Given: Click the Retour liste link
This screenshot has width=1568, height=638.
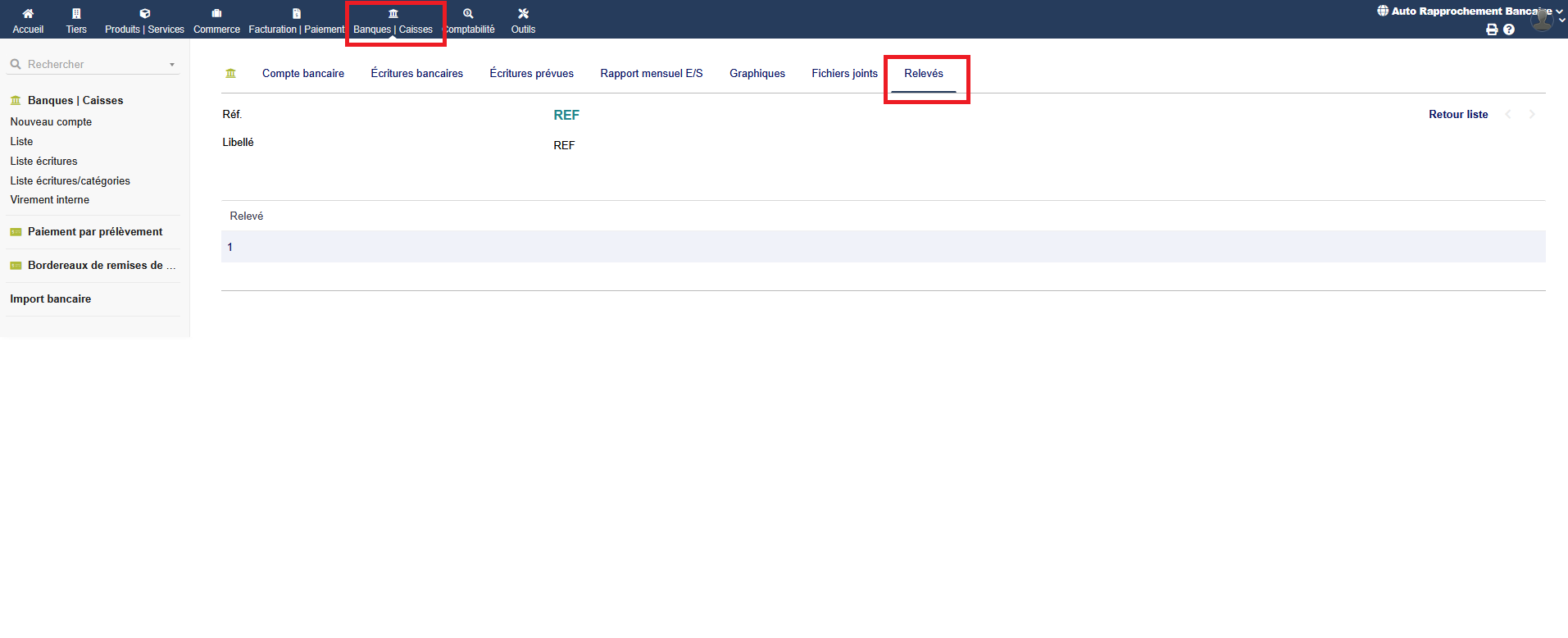Looking at the screenshot, I should [x=1457, y=115].
